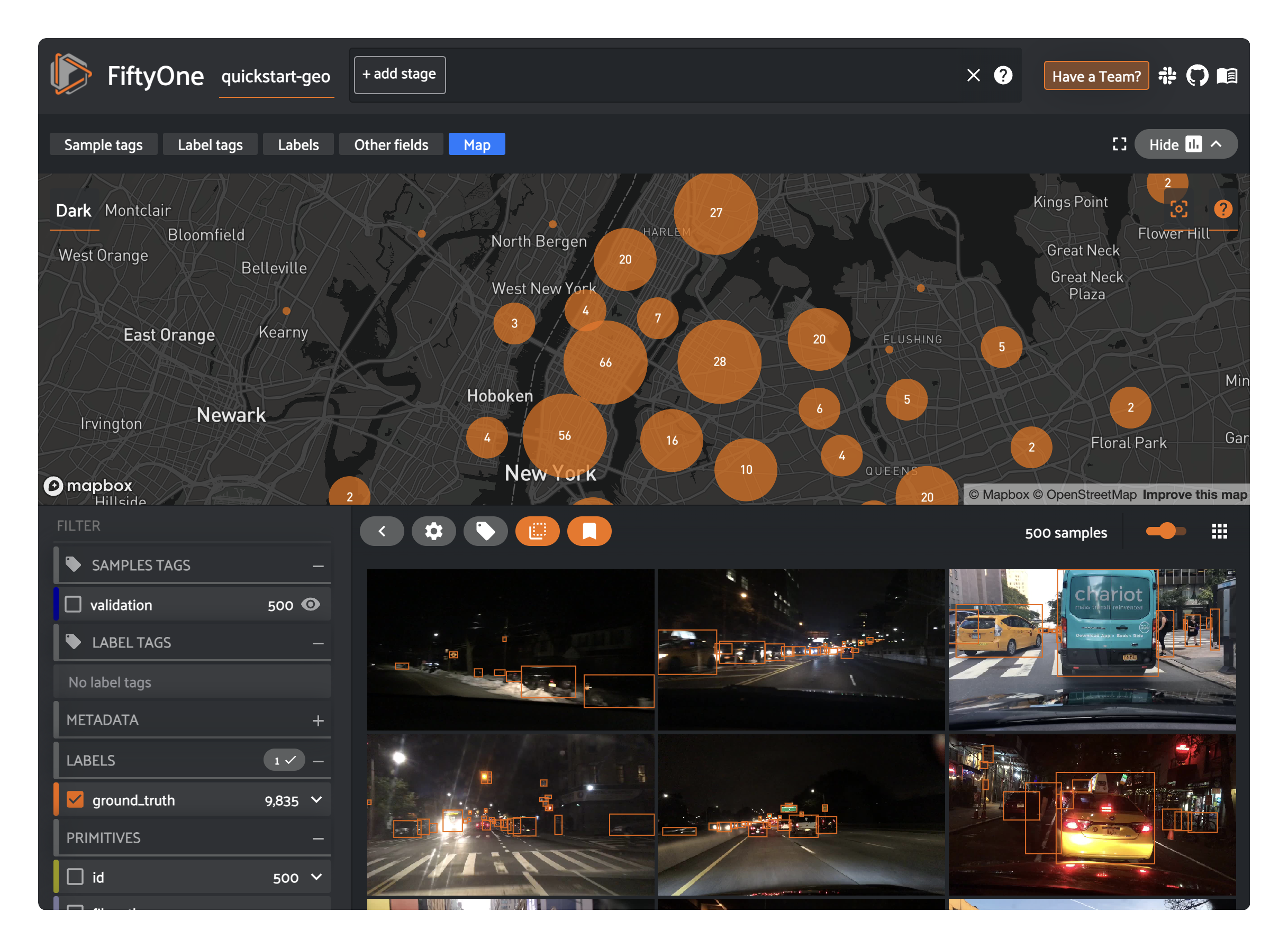Click the 7 samples map cluster
This screenshot has height=948, width=1288.
point(658,318)
